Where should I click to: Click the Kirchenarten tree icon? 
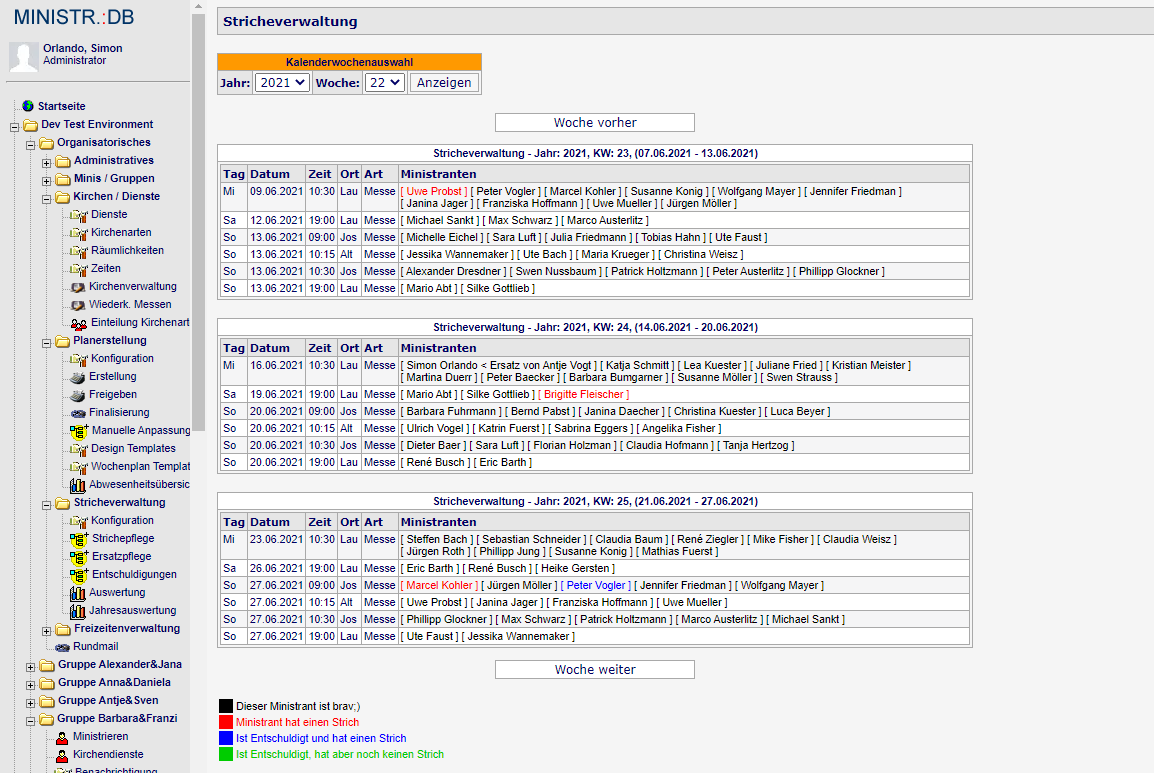[x=79, y=233]
